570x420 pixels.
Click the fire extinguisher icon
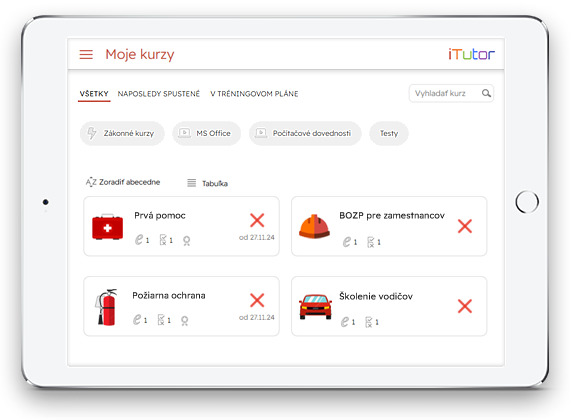click(107, 307)
